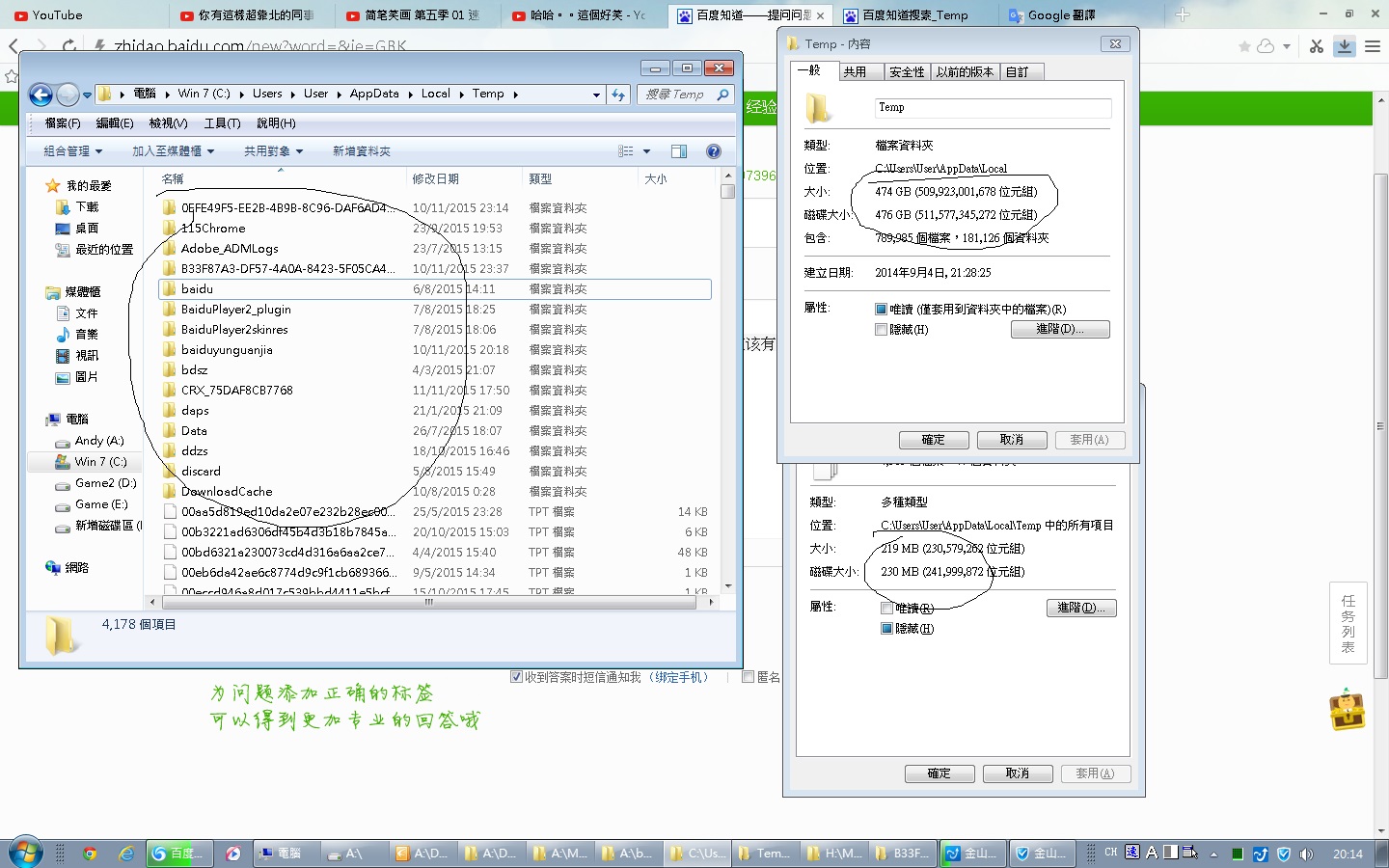Tick the 匿名 anonymous checkbox
Viewport: 1389px width, 868px height.
pos(748,677)
